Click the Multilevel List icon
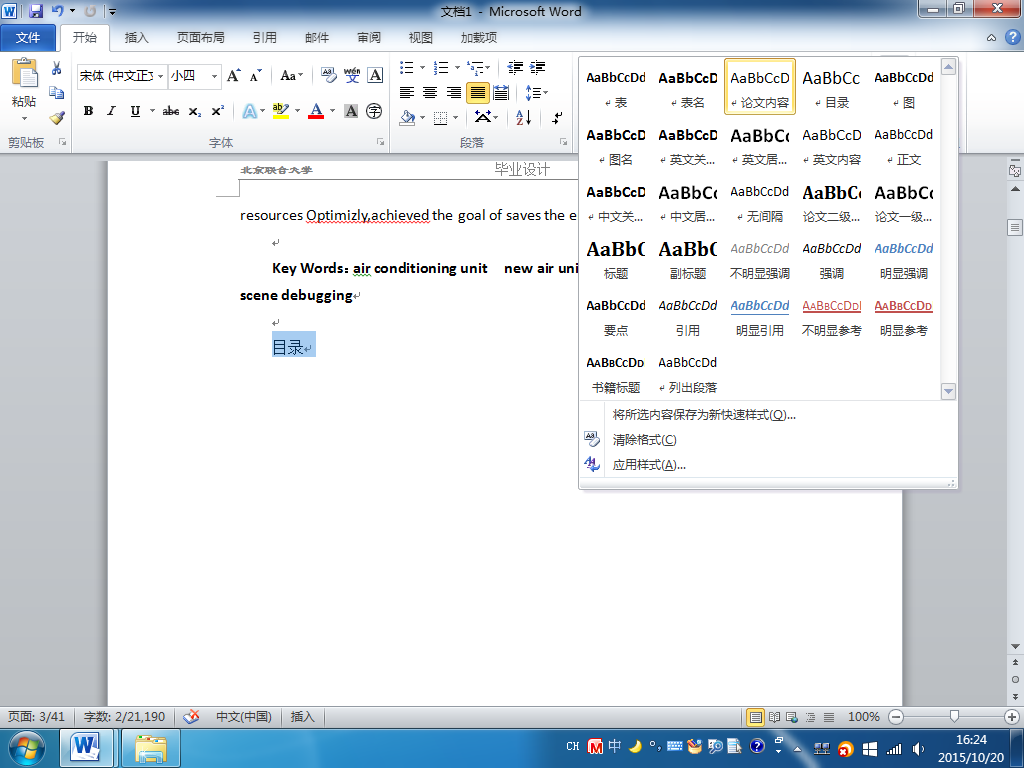Image resolution: width=1024 pixels, height=768 pixels. [x=477, y=67]
